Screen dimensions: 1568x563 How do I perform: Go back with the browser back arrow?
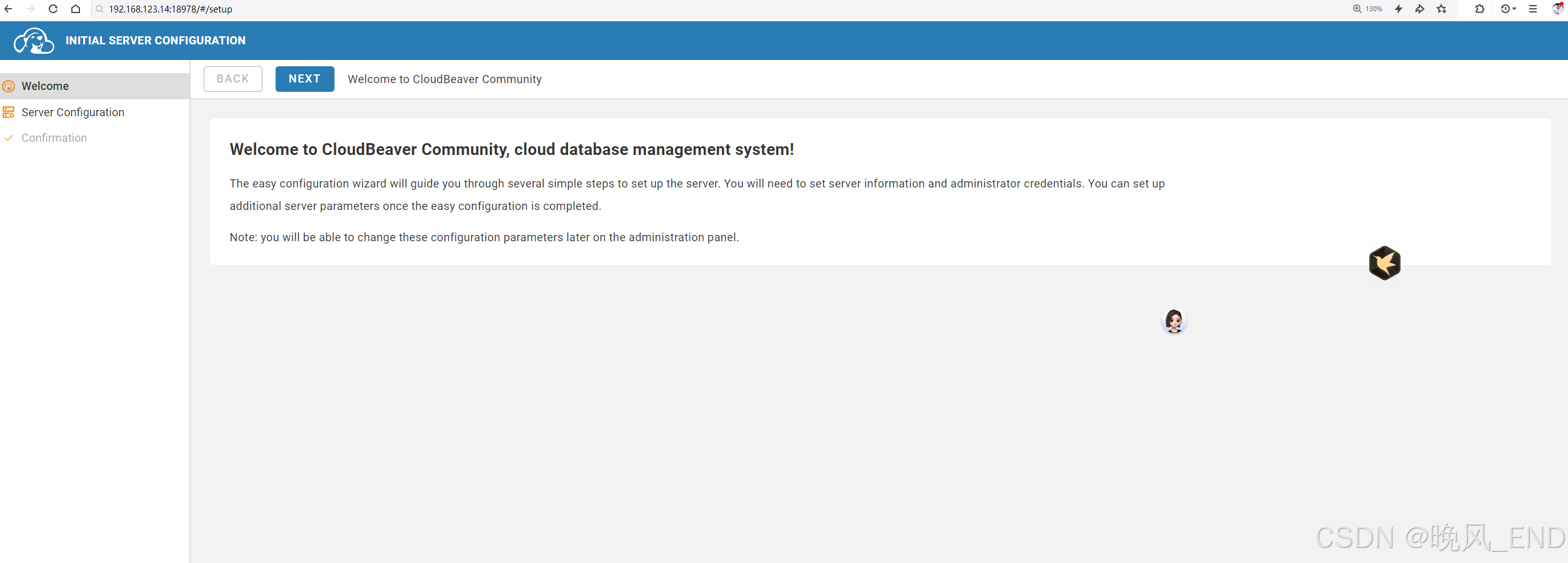(x=9, y=9)
